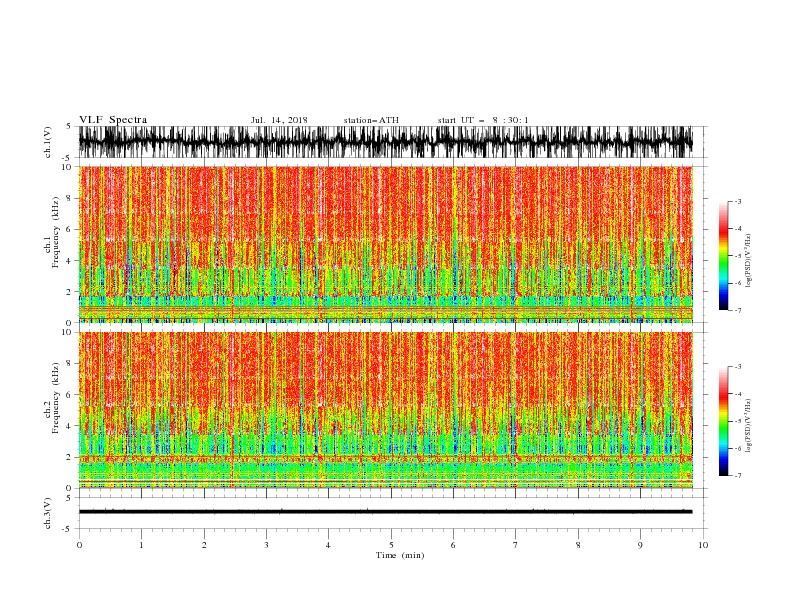Screen dimensions: 792x612
Task: Click the "VLF Spectra" title text
Action: 113,120
